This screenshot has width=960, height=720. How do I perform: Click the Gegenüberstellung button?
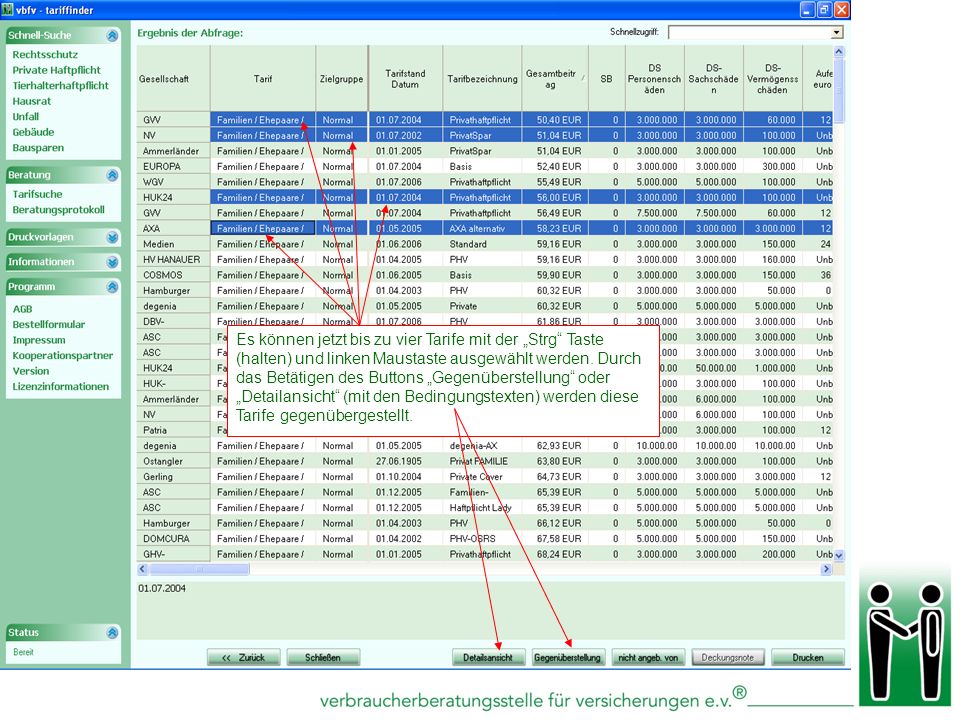click(568, 658)
